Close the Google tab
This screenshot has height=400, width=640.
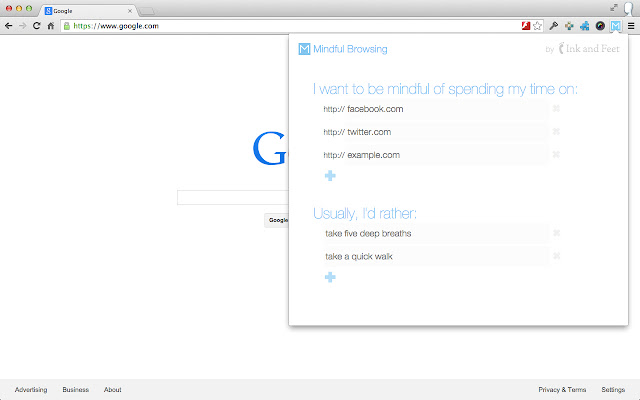tap(130, 11)
